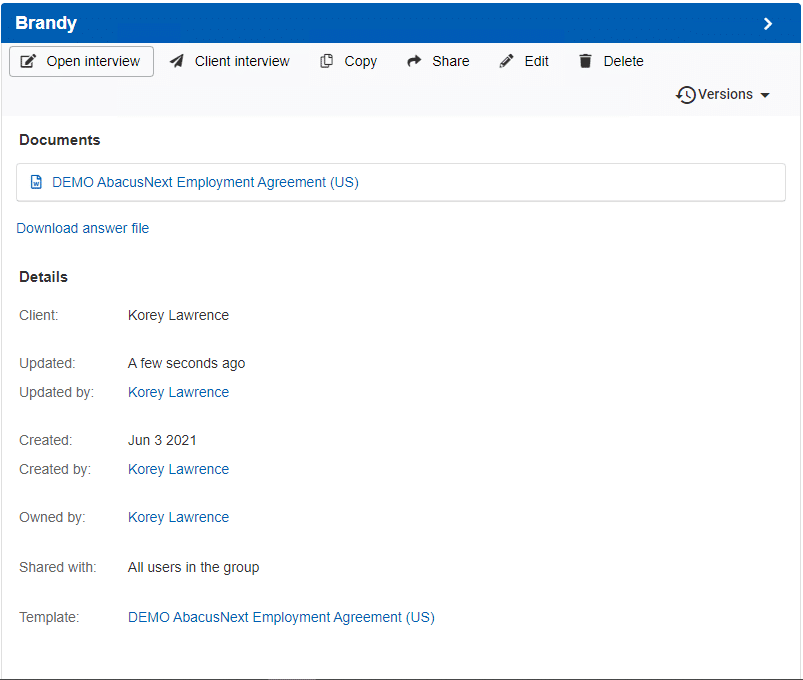
Task: Open the Template link for the Employment Agreement
Action: pyautogui.click(x=281, y=618)
